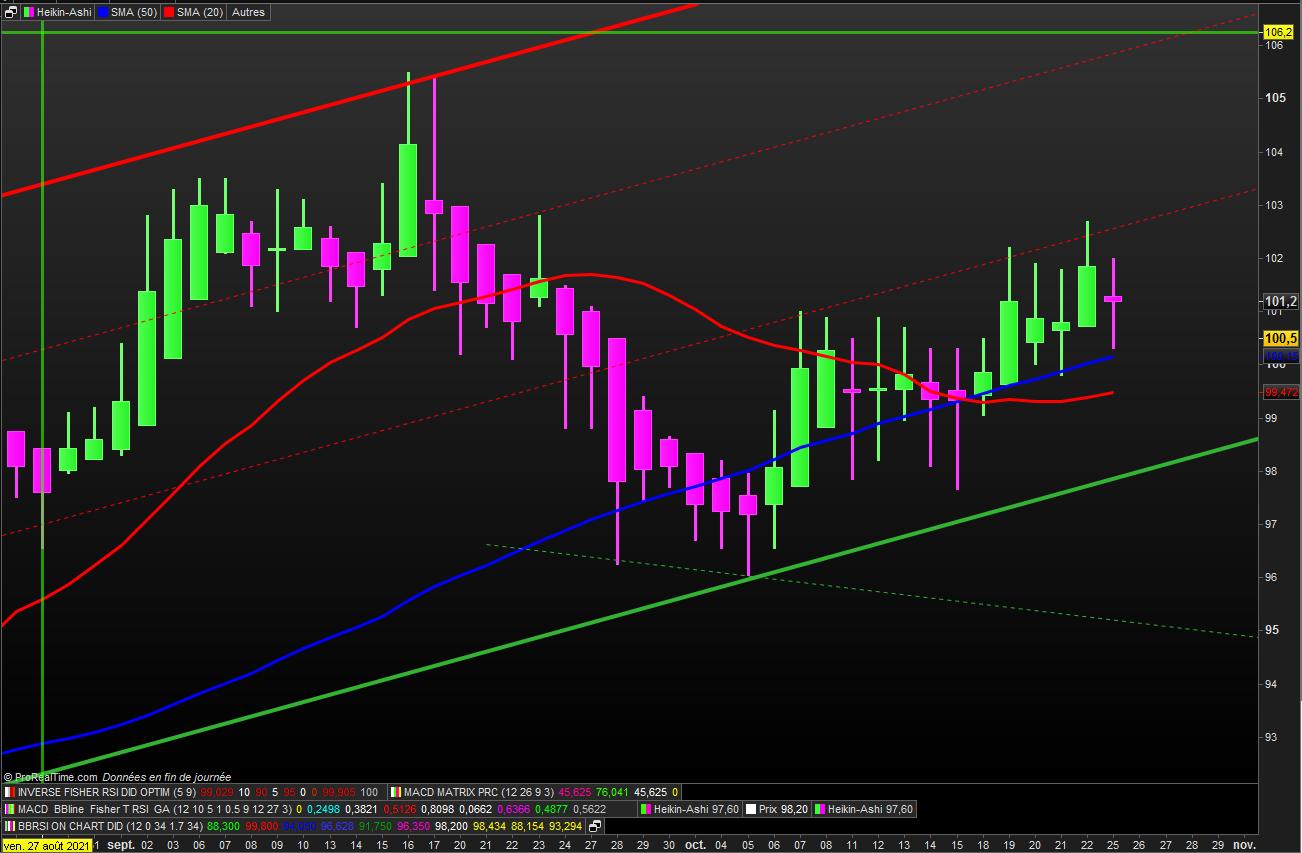Click the window detach icon beside Heikin-Ashi
The width and height of the screenshot is (1302, 853).
(x=11, y=12)
